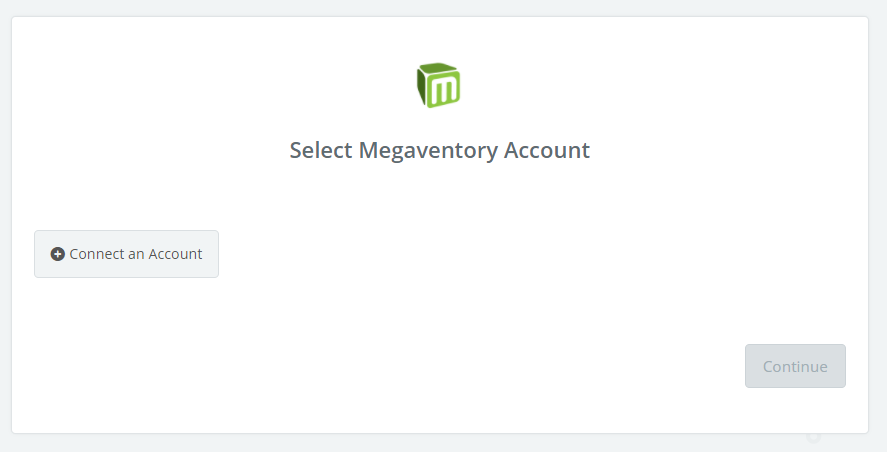Select the gray ring at the panel's bottom edge
The height and width of the screenshot is (452, 887).
(x=813, y=437)
